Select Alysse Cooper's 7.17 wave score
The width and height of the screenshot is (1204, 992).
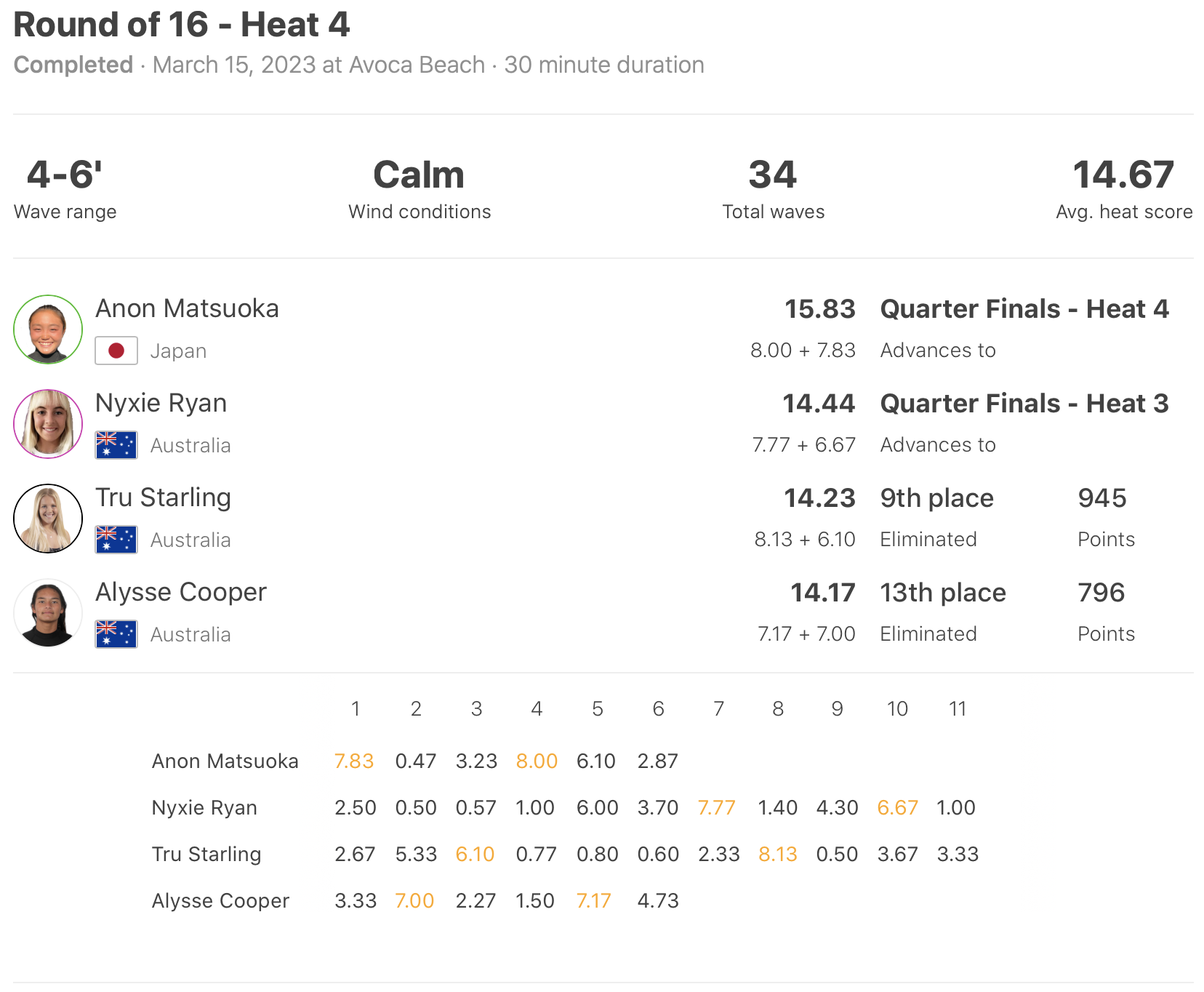(594, 900)
